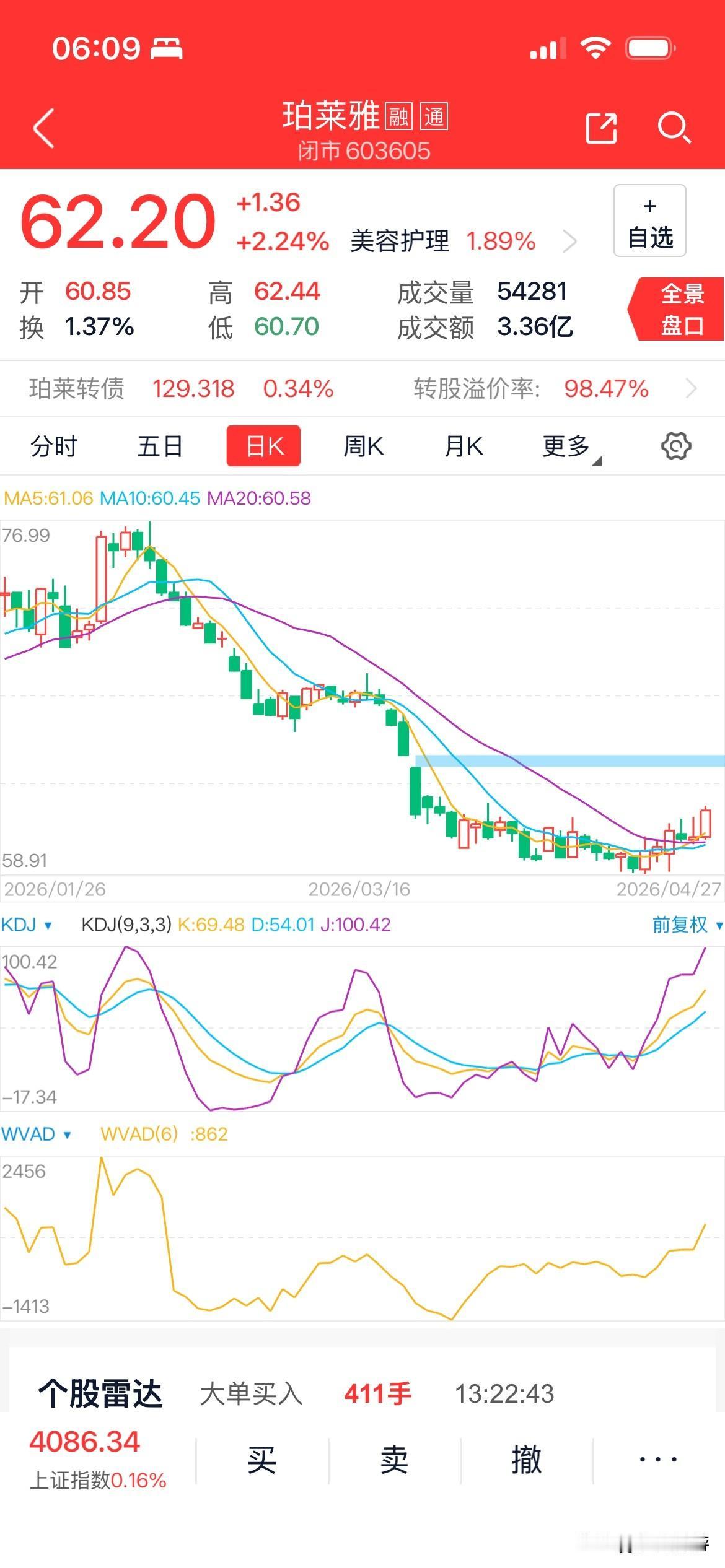Image resolution: width=725 pixels, height=1568 pixels.
Task: Tap the bed sleep-focus status icon
Action: tap(167, 48)
